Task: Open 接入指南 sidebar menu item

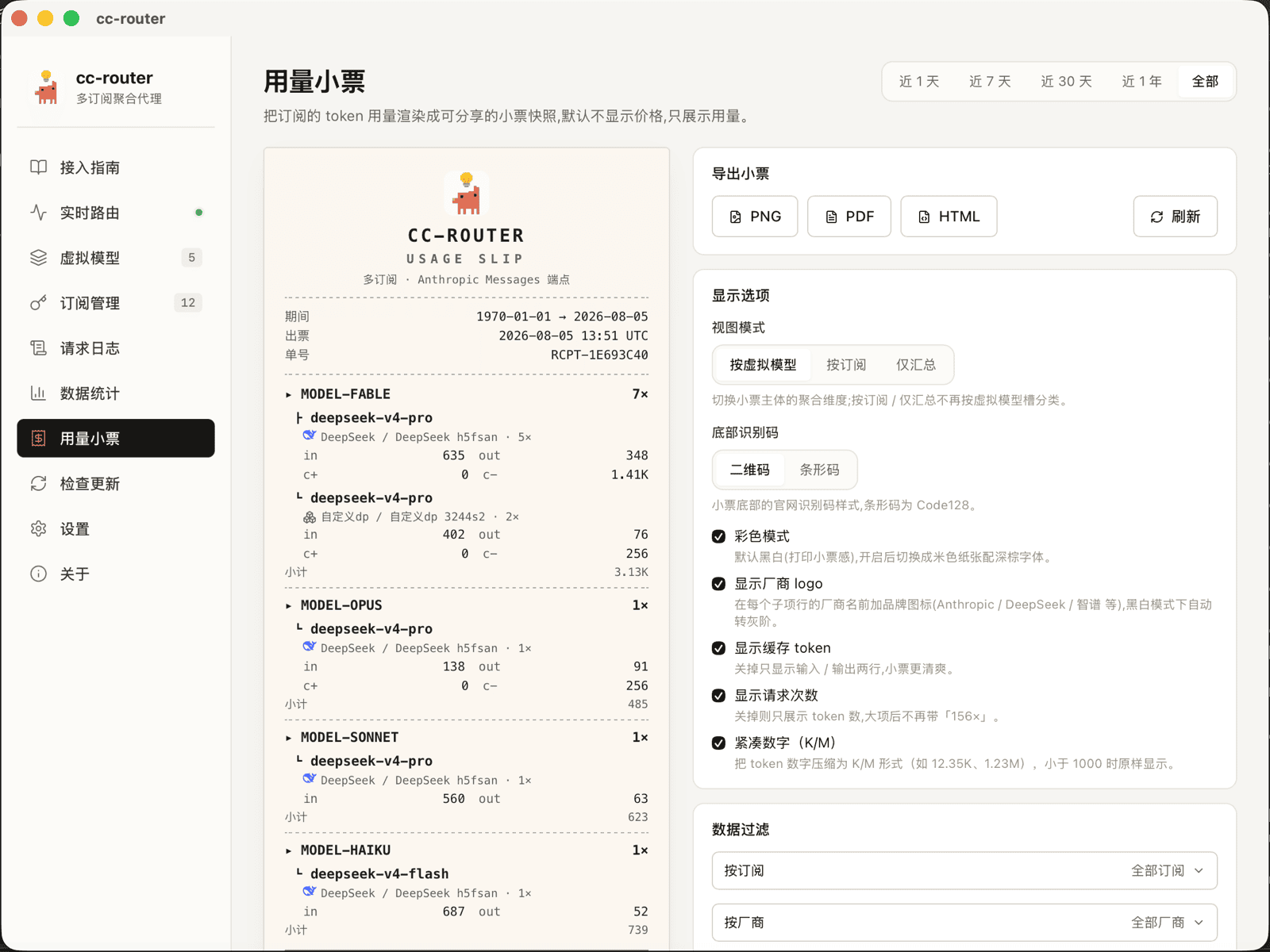Action: coord(116,167)
